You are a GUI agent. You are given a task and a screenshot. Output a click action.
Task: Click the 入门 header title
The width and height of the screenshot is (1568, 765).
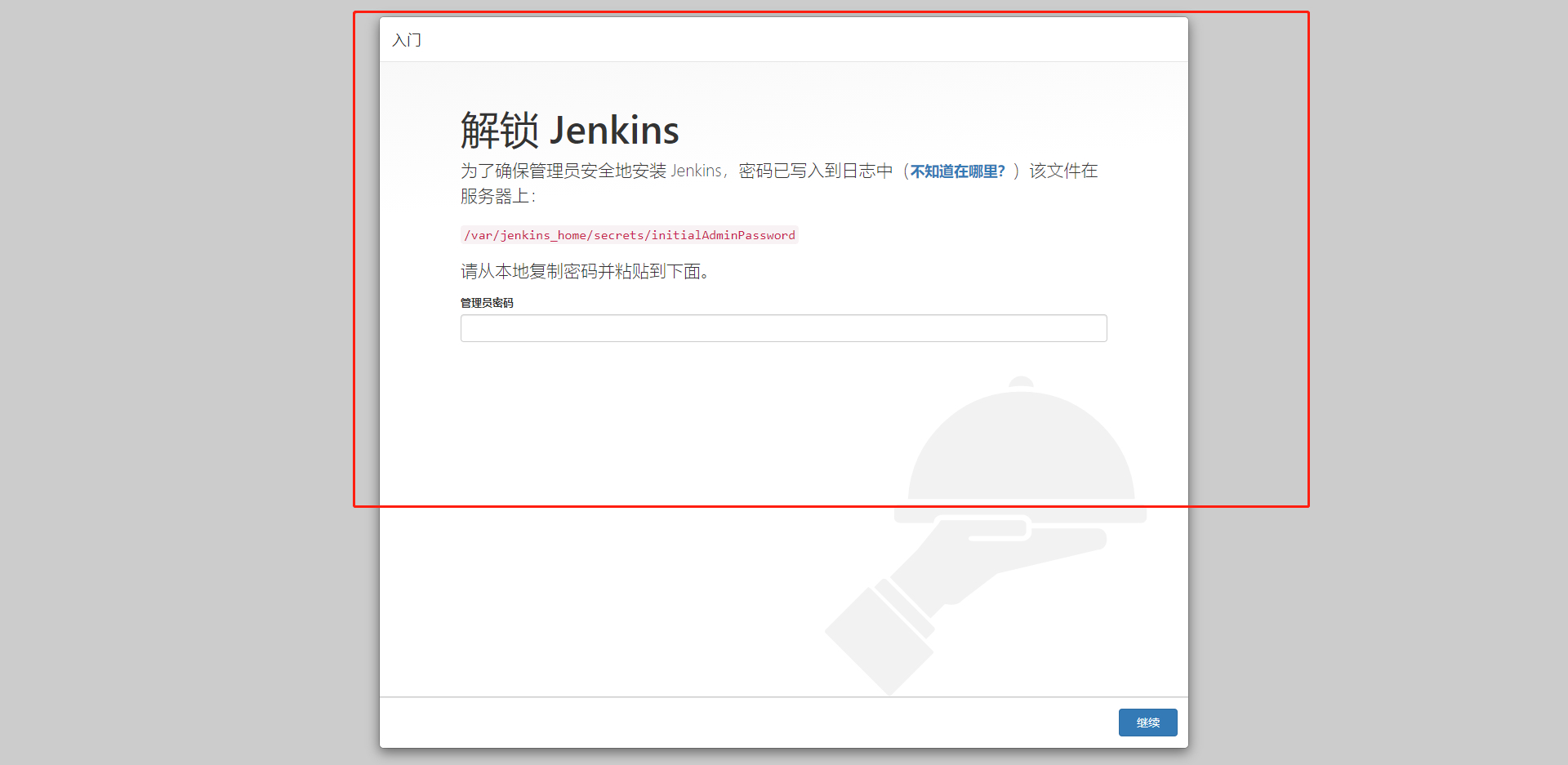[407, 40]
